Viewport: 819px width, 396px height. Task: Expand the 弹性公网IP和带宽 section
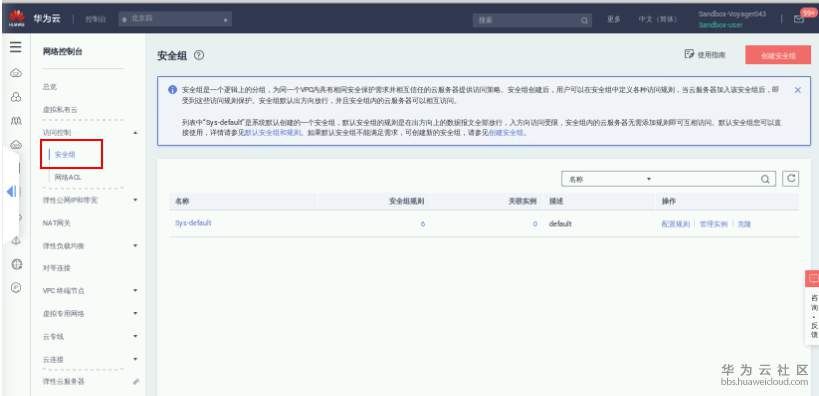pyautogui.click(x=136, y=200)
